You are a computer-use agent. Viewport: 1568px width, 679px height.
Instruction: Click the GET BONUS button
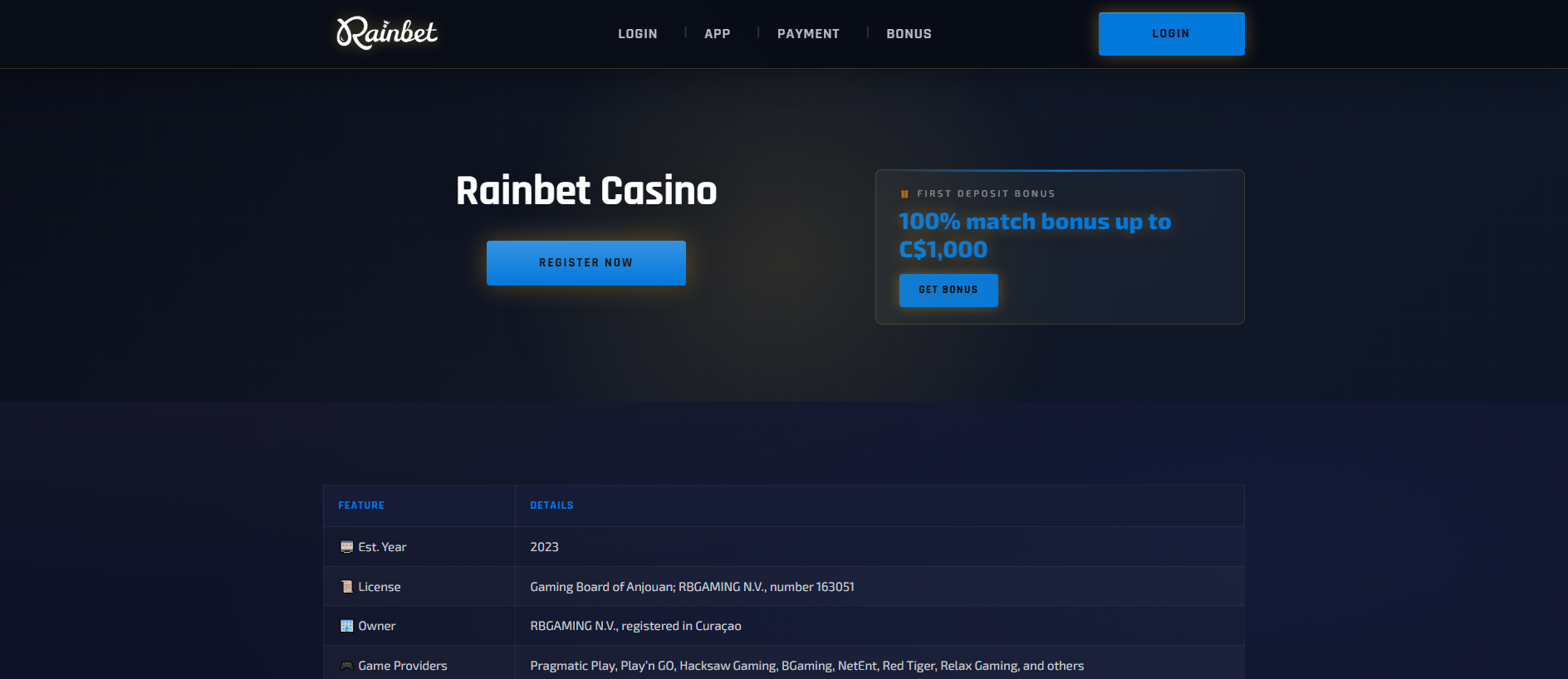point(948,291)
